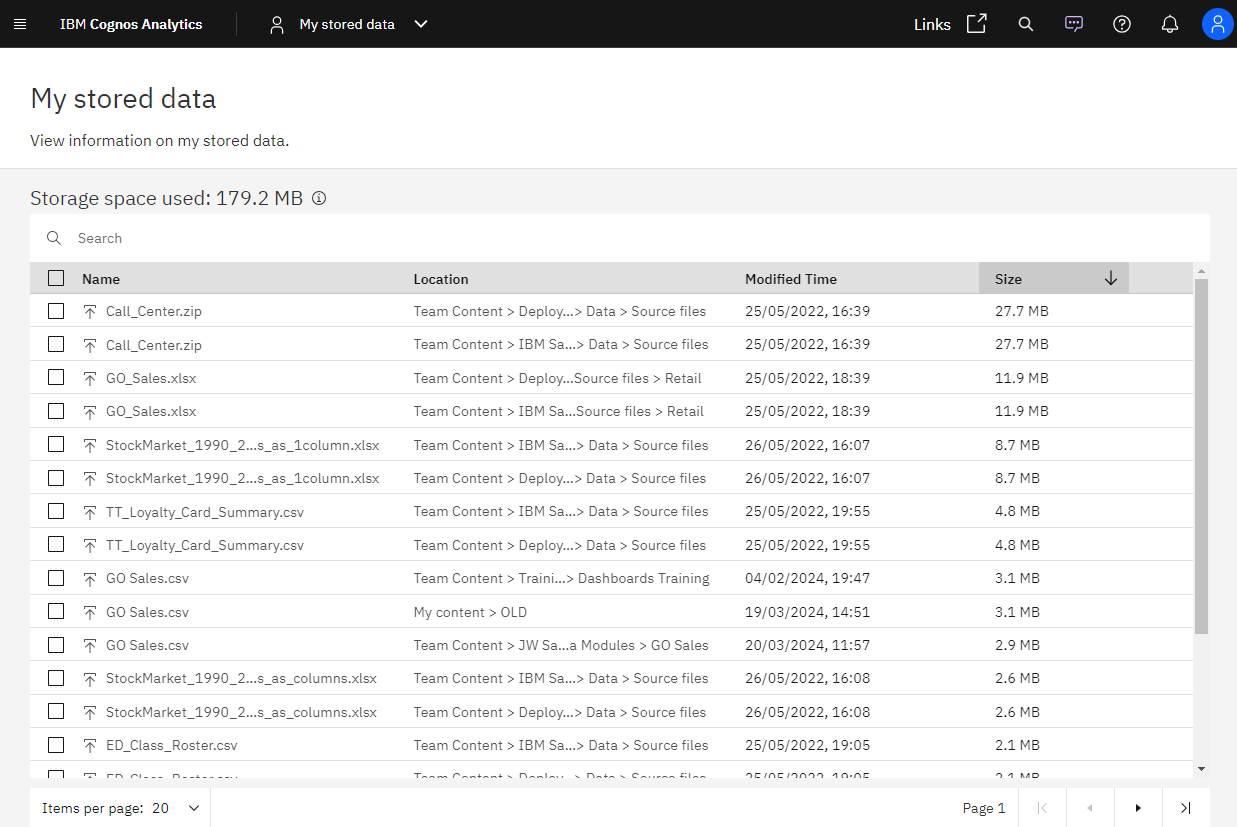Click location 'Team Content > JW Sa...a Modules > GO Sales'
Image resolution: width=1237 pixels, height=827 pixels.
coord(561,645)
